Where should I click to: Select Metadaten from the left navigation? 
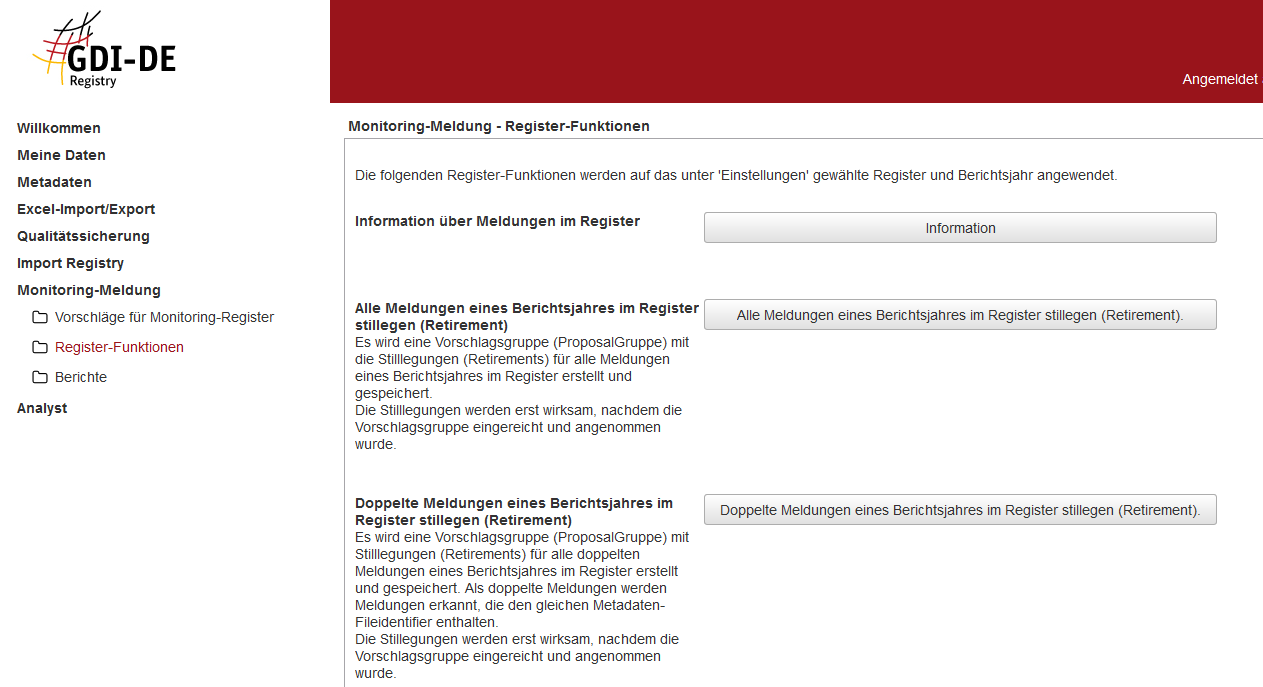[54, 182]
